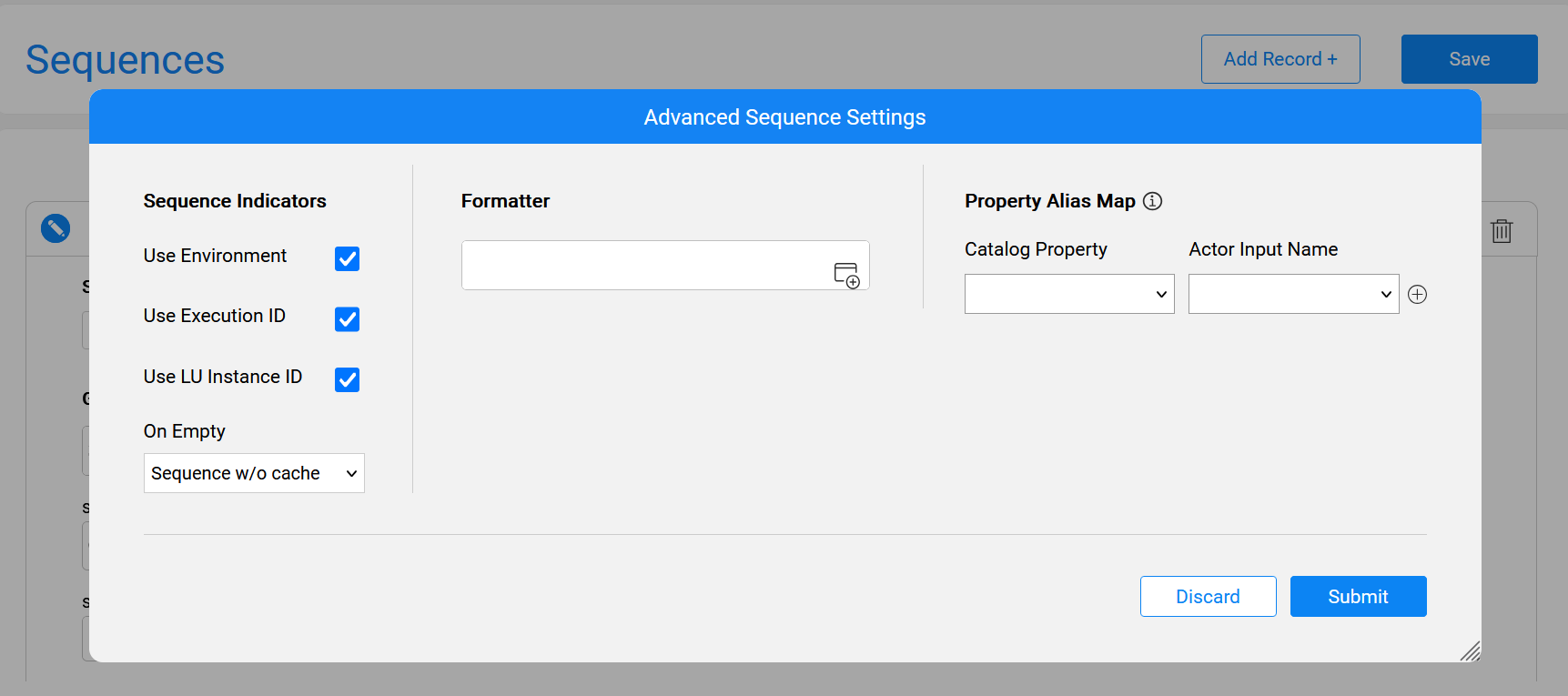
Task: Discard the advanced sequence settings
Action: [x=1208, y=597]
